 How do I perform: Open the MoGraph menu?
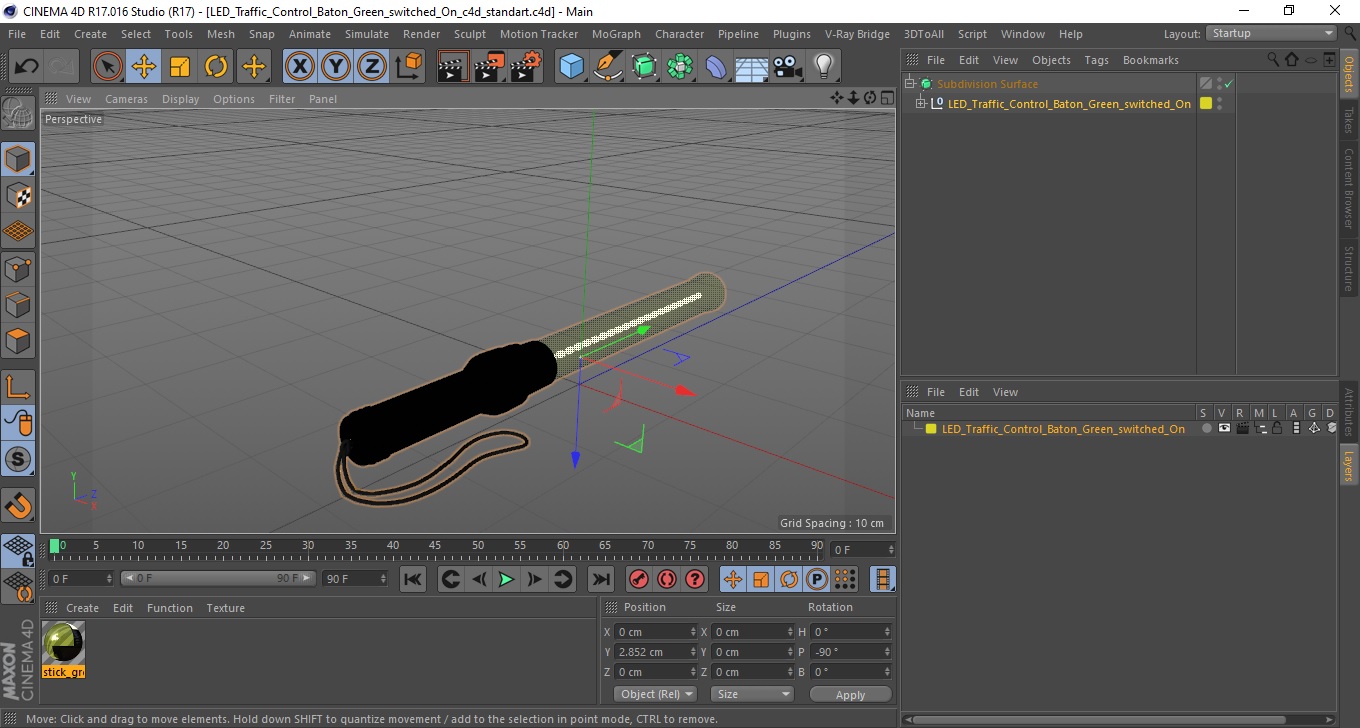pyautogui.click(x=616, y=34)
